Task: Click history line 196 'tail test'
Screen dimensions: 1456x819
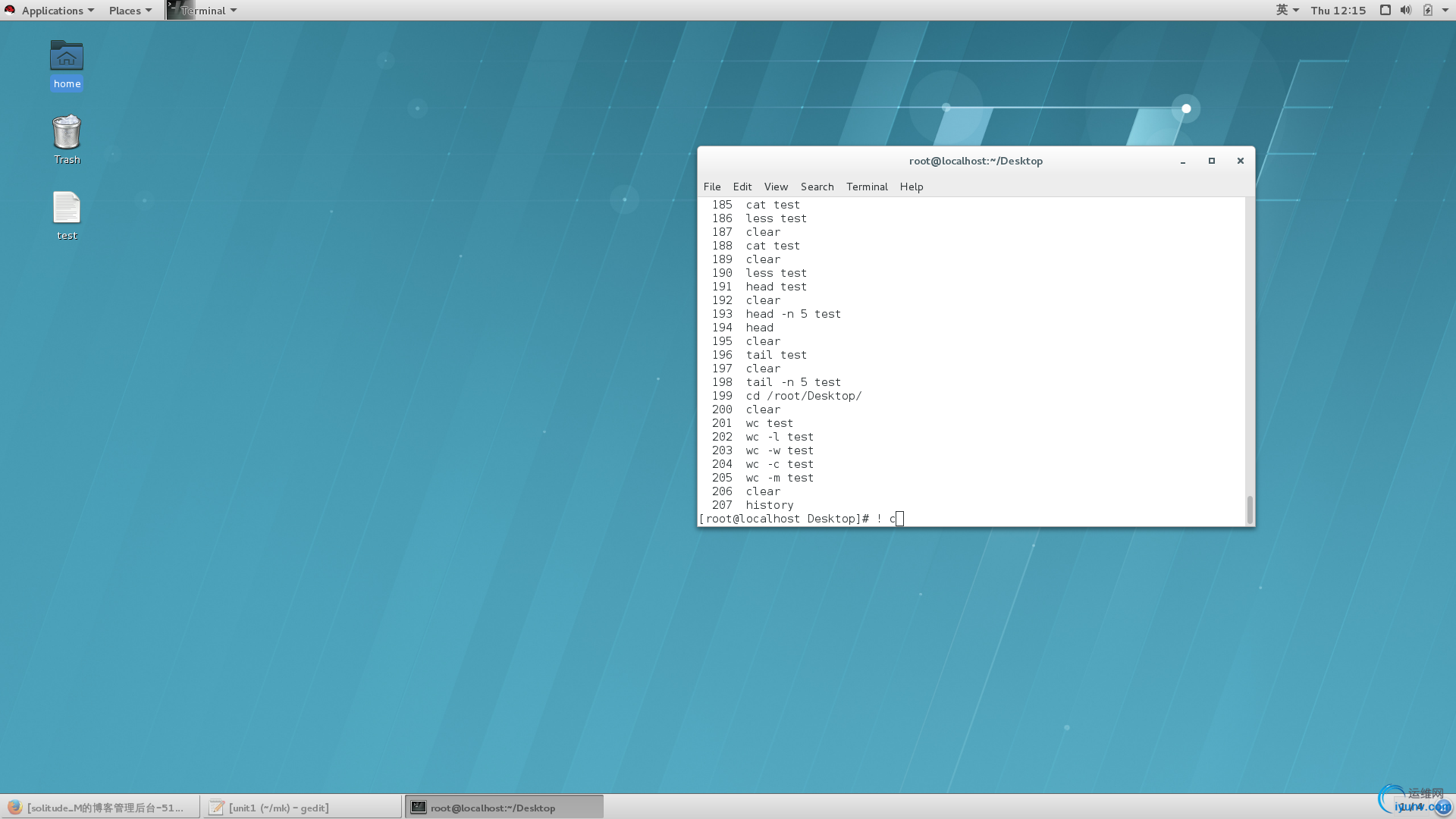Action: [776, 355]
